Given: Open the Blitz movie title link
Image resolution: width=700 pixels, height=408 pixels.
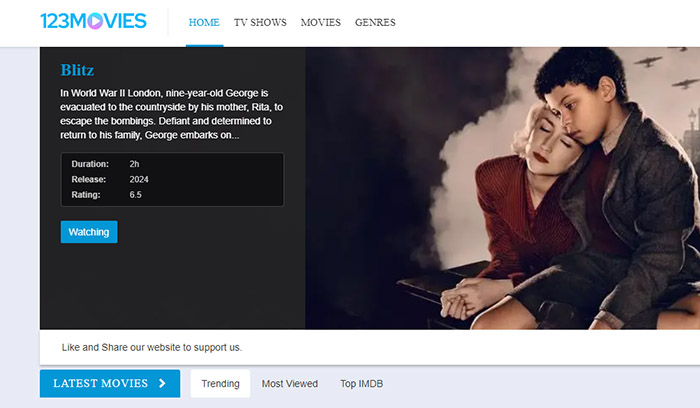Looking at the screenshot, I should pyautogui.click(x=78, y=70).
